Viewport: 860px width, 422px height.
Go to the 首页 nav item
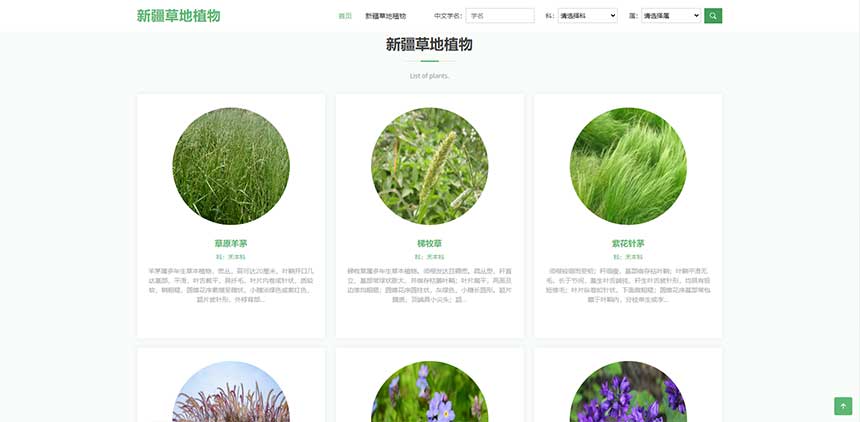click(x=345, y=16)
